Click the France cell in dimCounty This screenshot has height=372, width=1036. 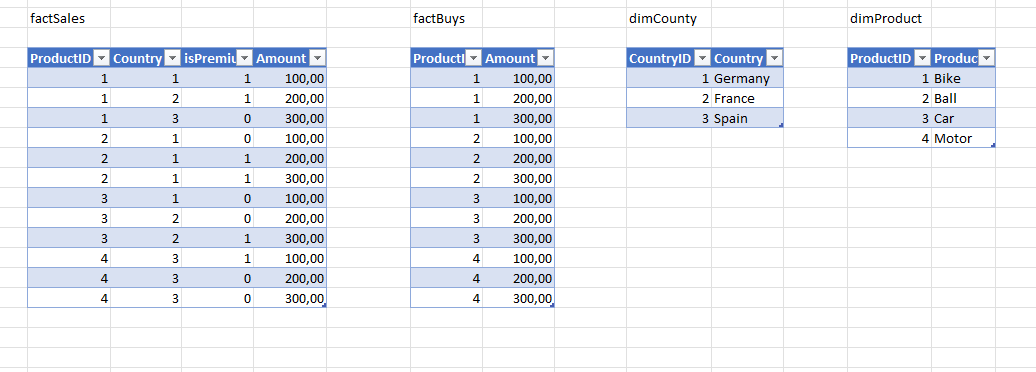747,98
